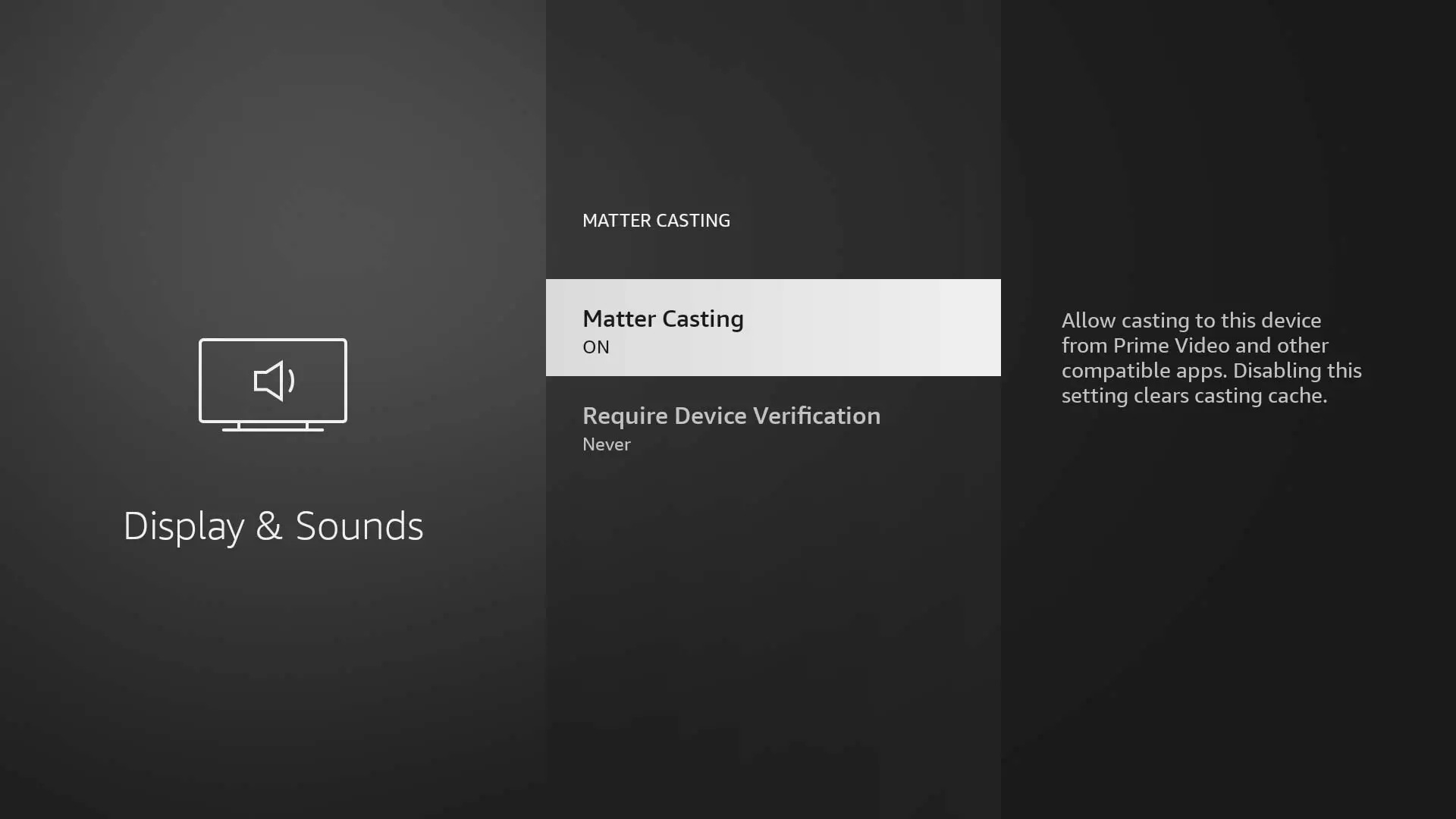The height and width of the screenshot is (819, 1456).
Task: Click the sound waves beside the speaker glyph
Action: [291, 381]
